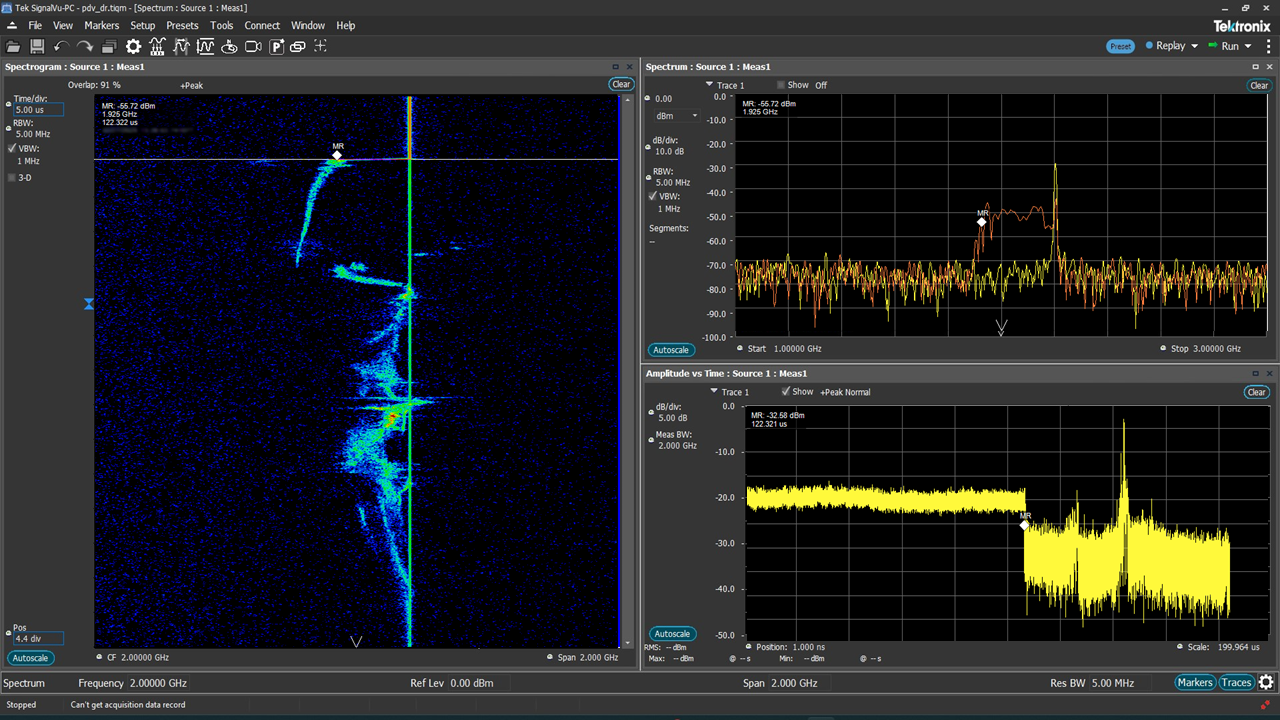Click the Traces button in bottom bar
Image resolution: width=1280 pixels, height=720 pixels.
tap(1236, 683)
